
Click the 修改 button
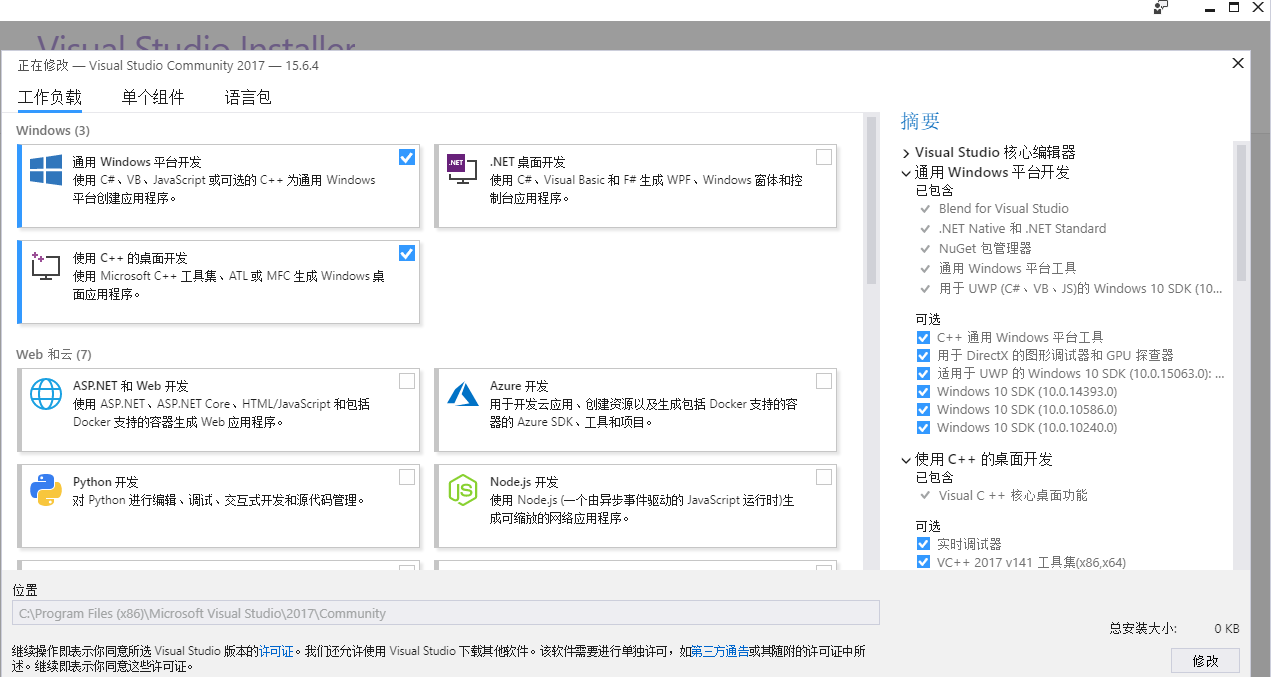[x=1205, y=661]
